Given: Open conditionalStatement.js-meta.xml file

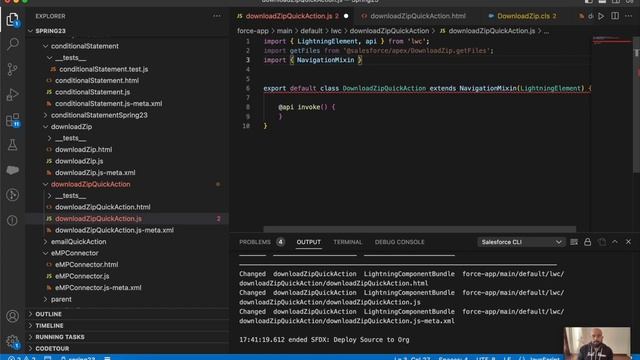Looking at the screenshot, I should point(108,103).
